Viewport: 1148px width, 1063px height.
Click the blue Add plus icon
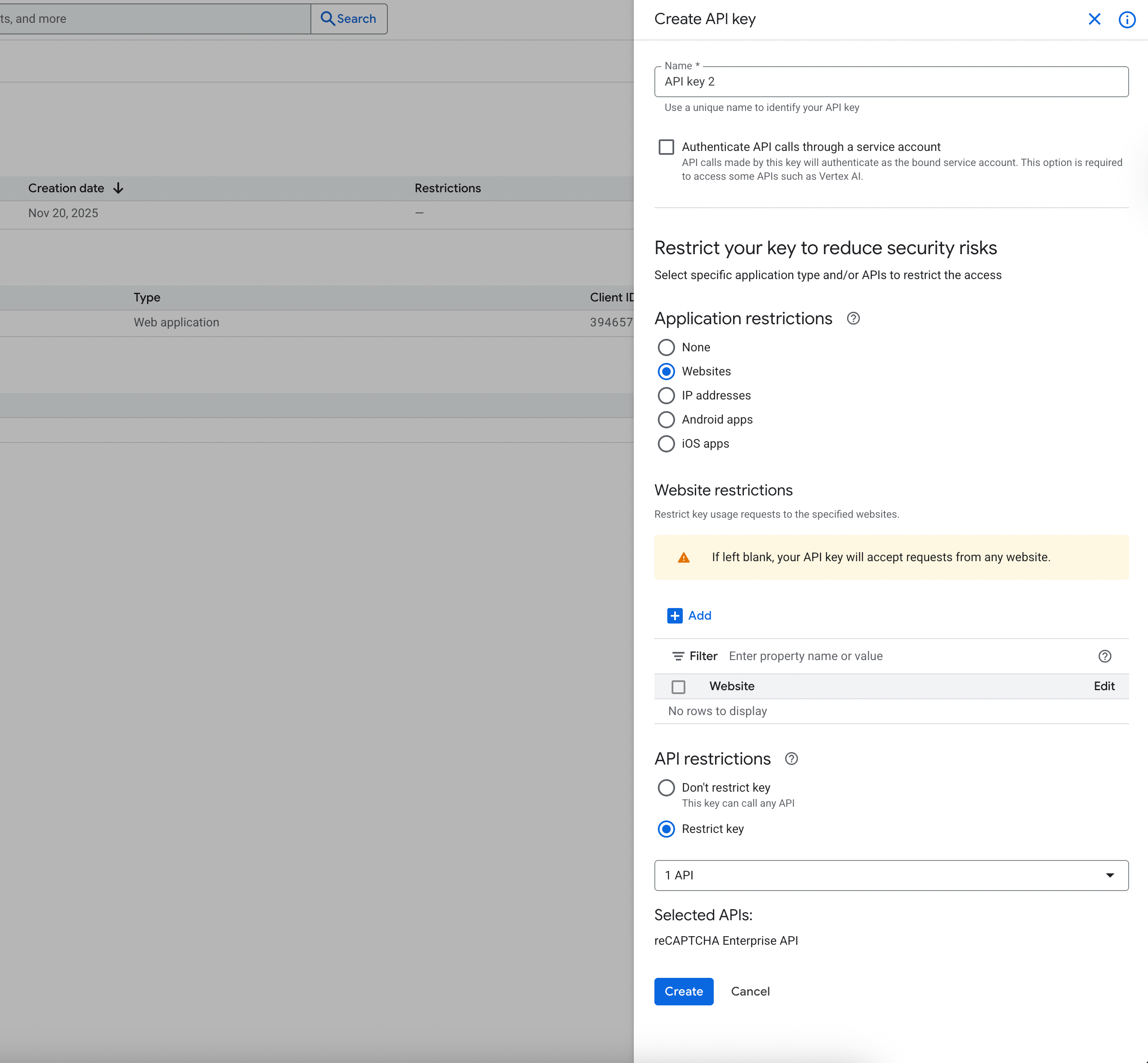click(675, 615)
